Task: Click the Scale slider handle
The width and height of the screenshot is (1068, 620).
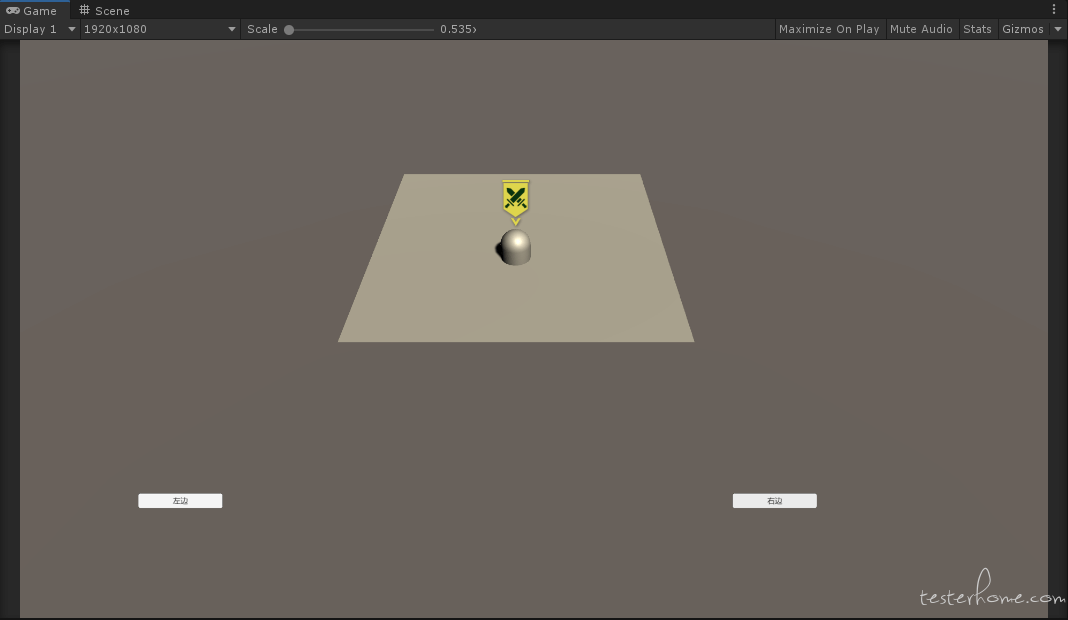Action: 289,29
